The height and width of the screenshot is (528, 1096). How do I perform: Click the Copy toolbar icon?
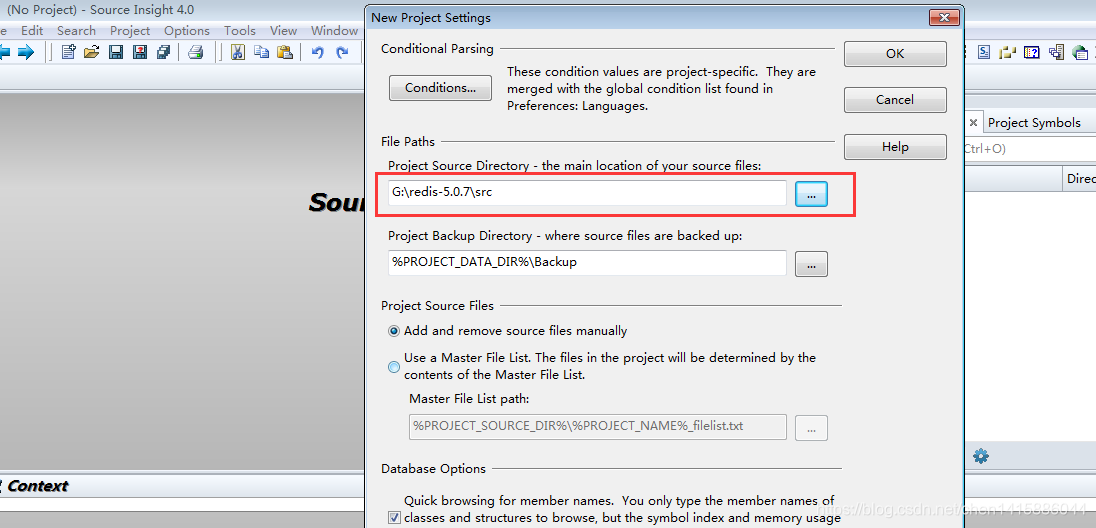click(x=261, y=52)
